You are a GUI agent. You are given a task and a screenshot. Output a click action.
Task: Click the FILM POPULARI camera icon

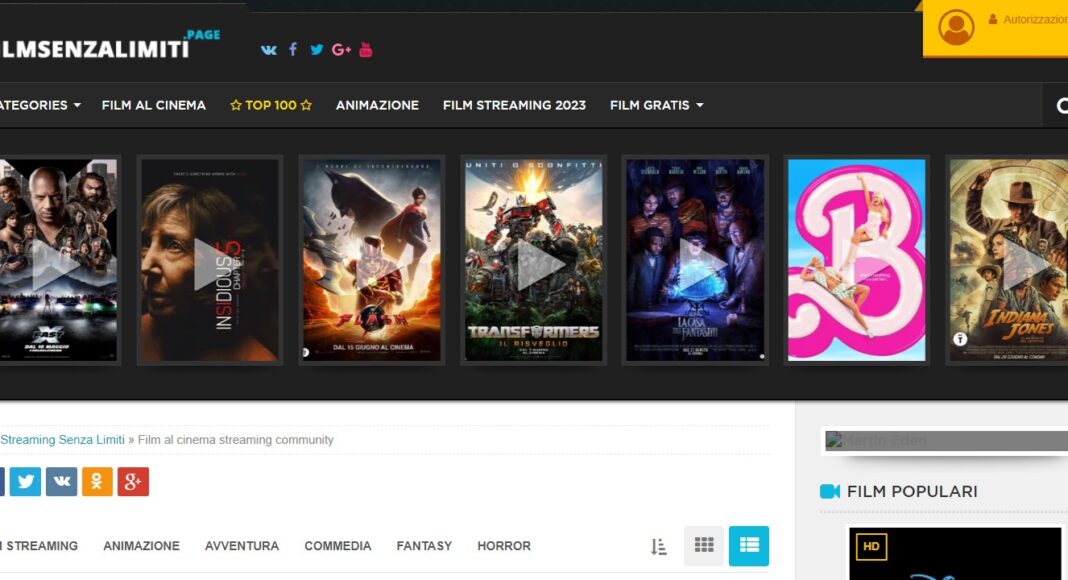point(830,492)
